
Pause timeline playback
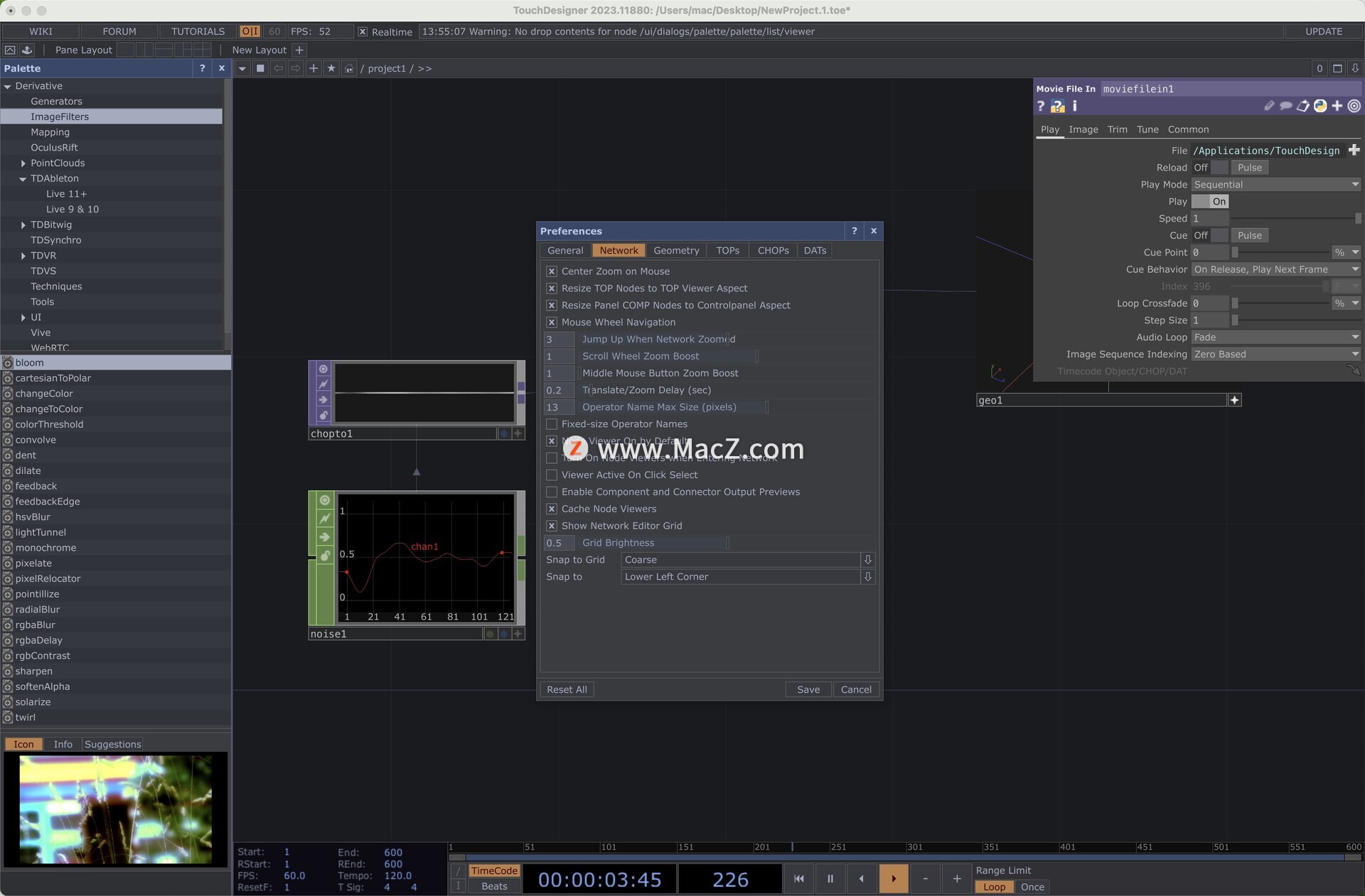click(830, 879)
